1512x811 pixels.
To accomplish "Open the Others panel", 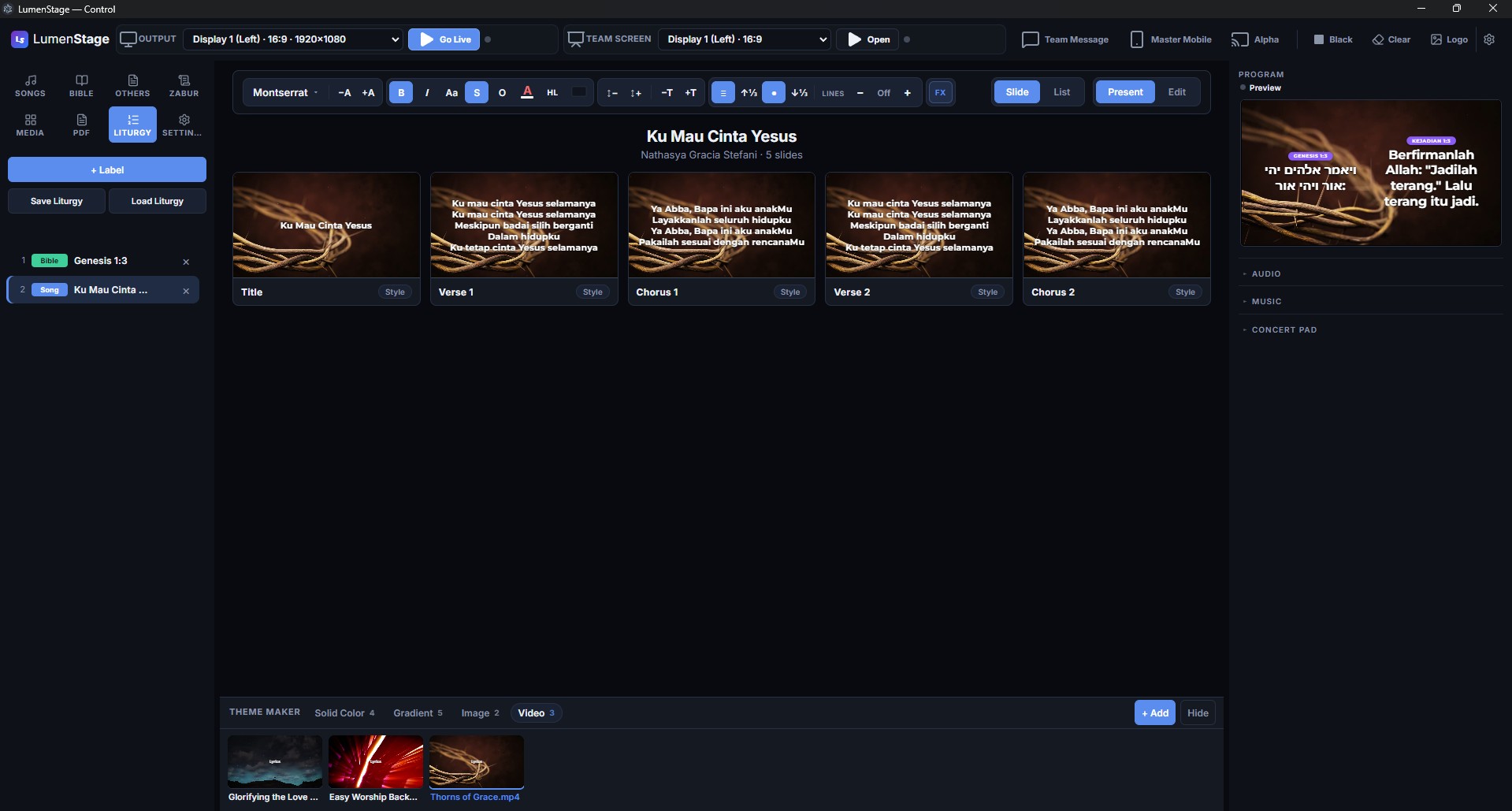I will pos(132,85).
